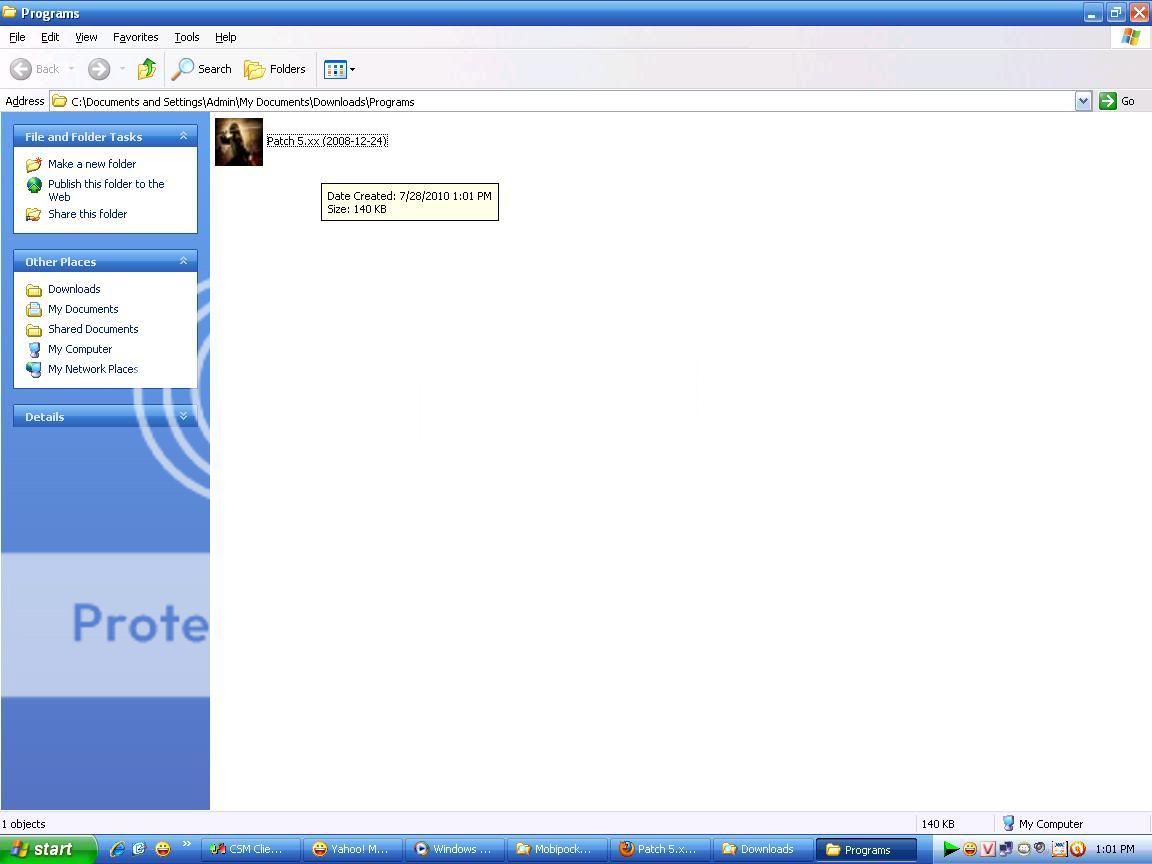
Task: Open the Help menu
Action: [226, 37]
